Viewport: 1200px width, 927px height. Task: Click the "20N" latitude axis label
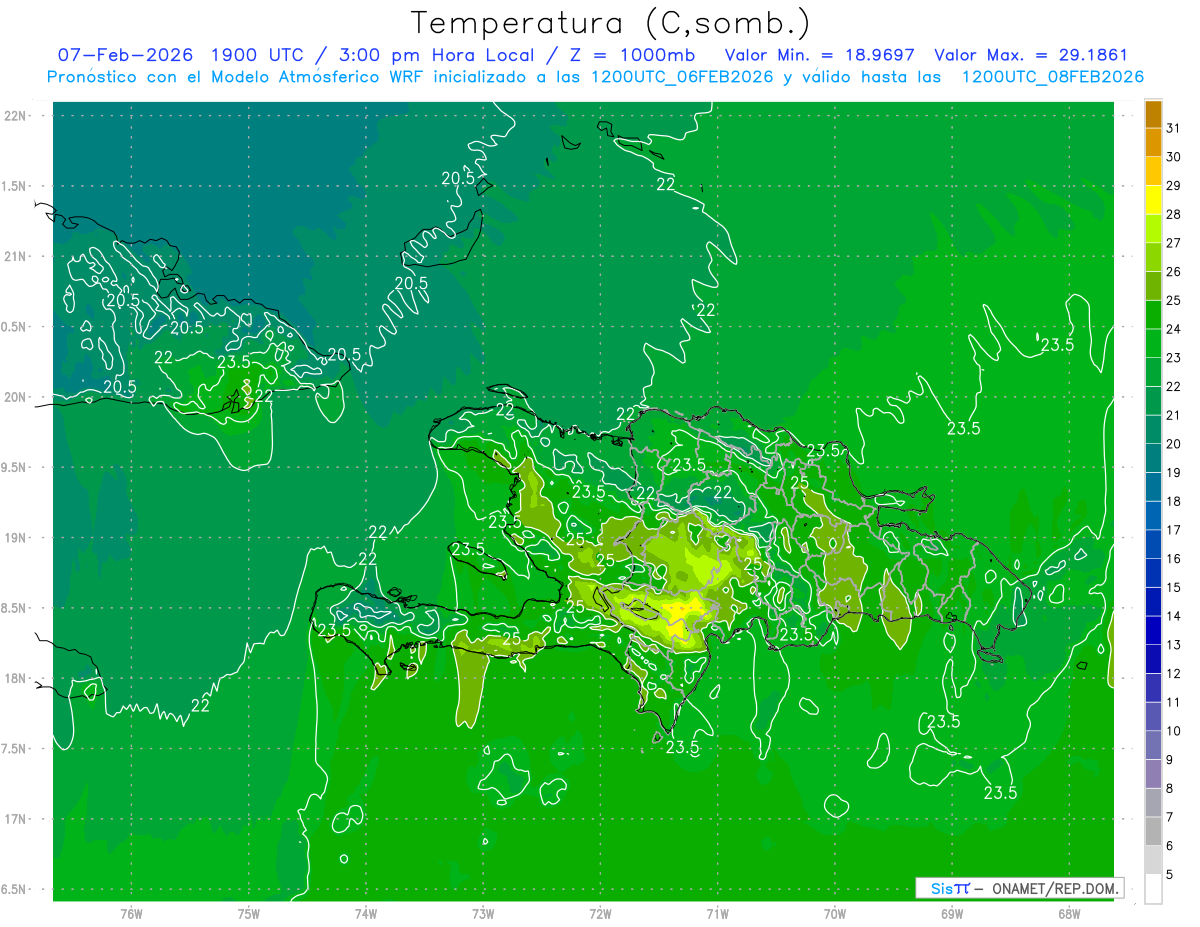16,397
